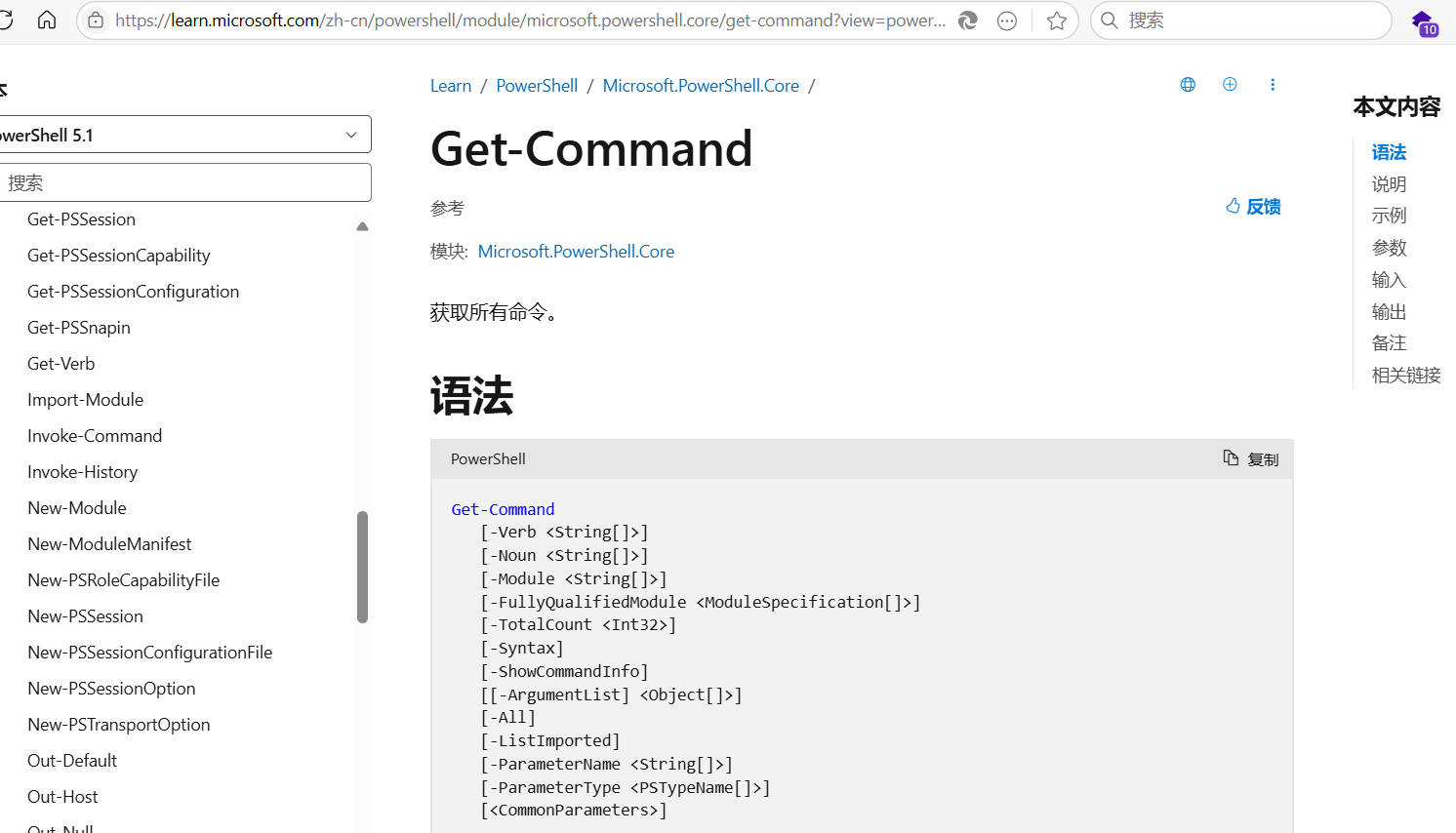Open Invoke-History in the sidebar
1456x833 pixels.
pyautogui.click(x=83, y=472)
